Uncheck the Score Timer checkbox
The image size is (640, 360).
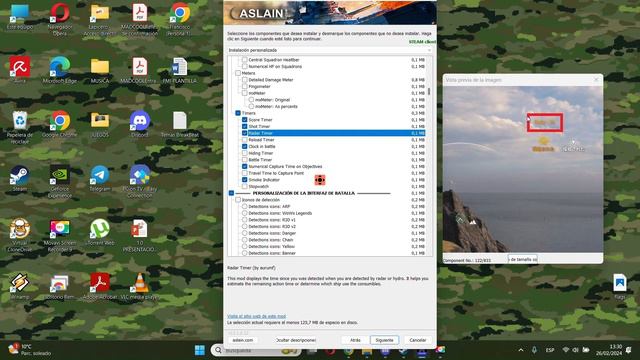tap(244, 120)
